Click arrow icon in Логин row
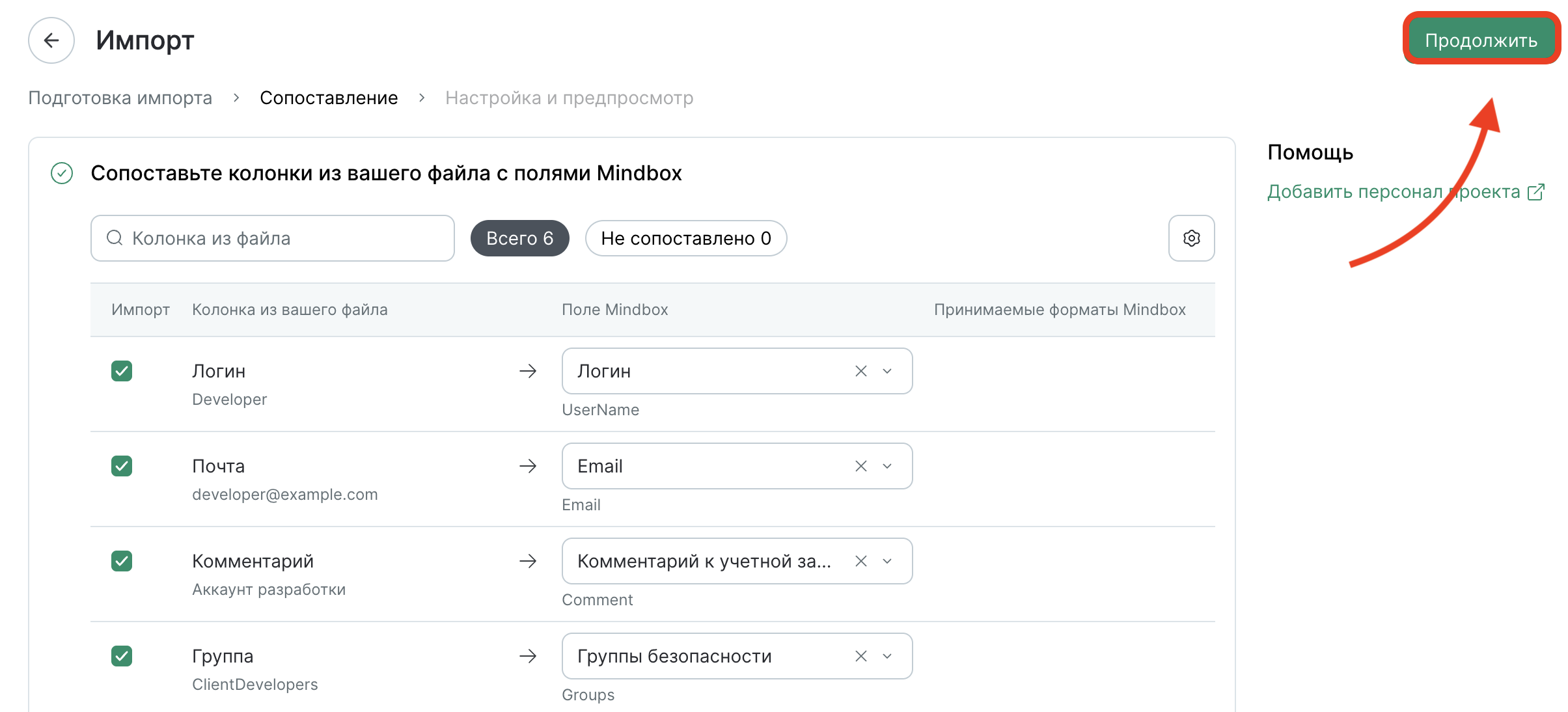Screen dimensions: 1568x712 click(528, 371)
